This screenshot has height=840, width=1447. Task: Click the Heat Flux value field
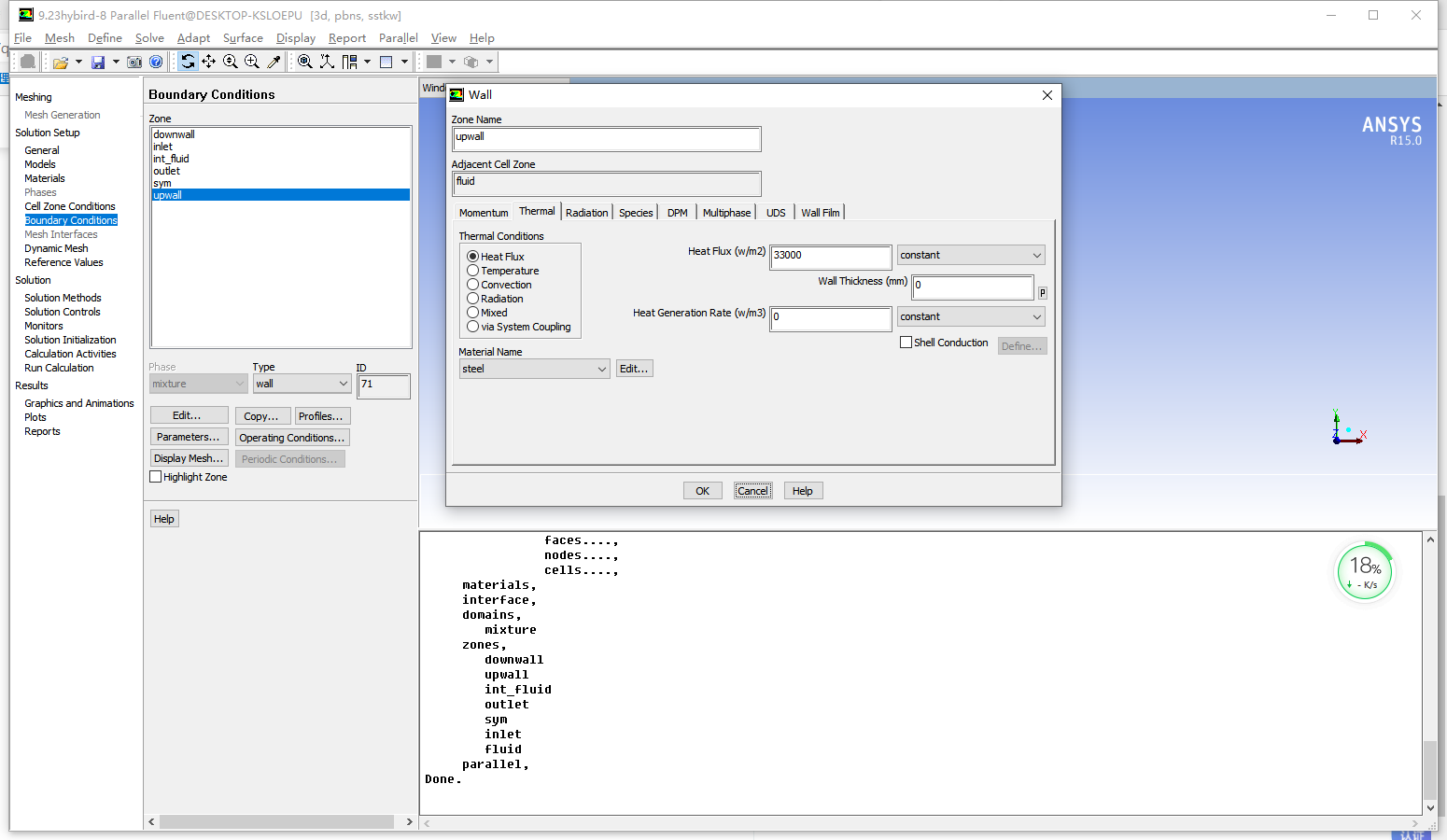830,257
